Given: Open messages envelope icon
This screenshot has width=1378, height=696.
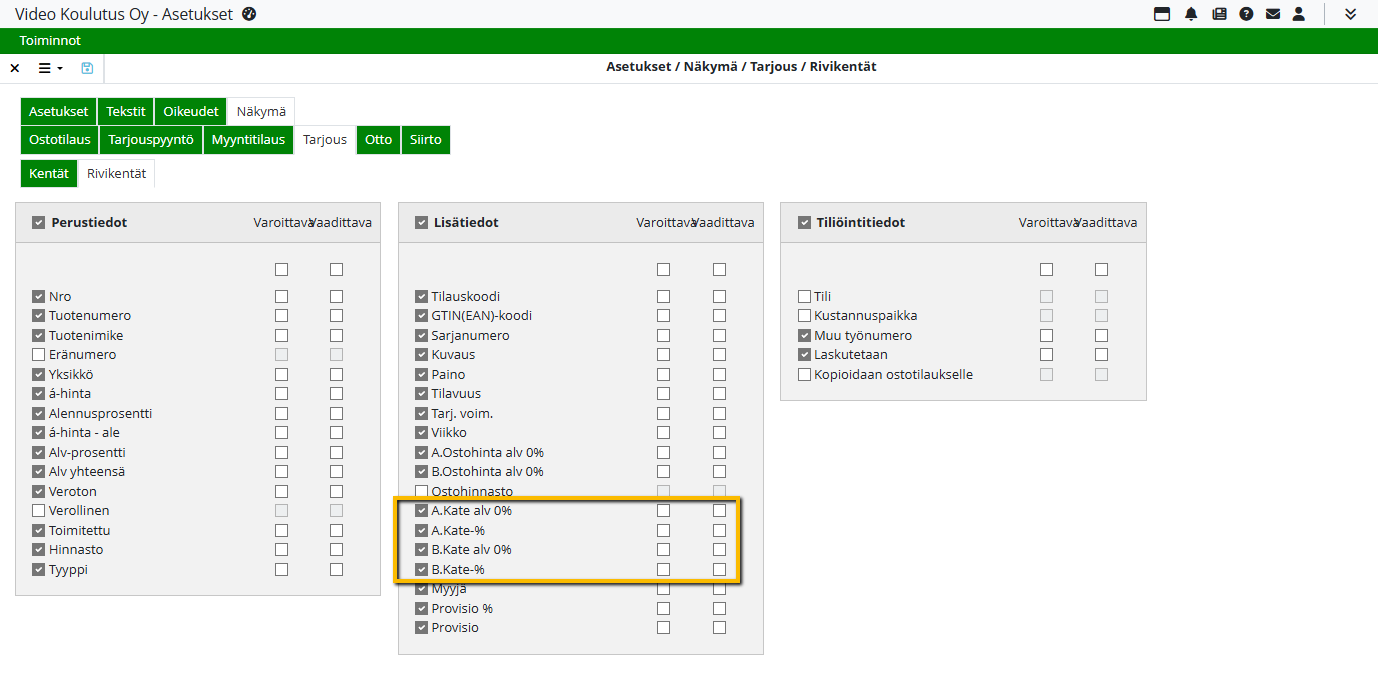Looking at the screenshot, I should [1273, 14].
